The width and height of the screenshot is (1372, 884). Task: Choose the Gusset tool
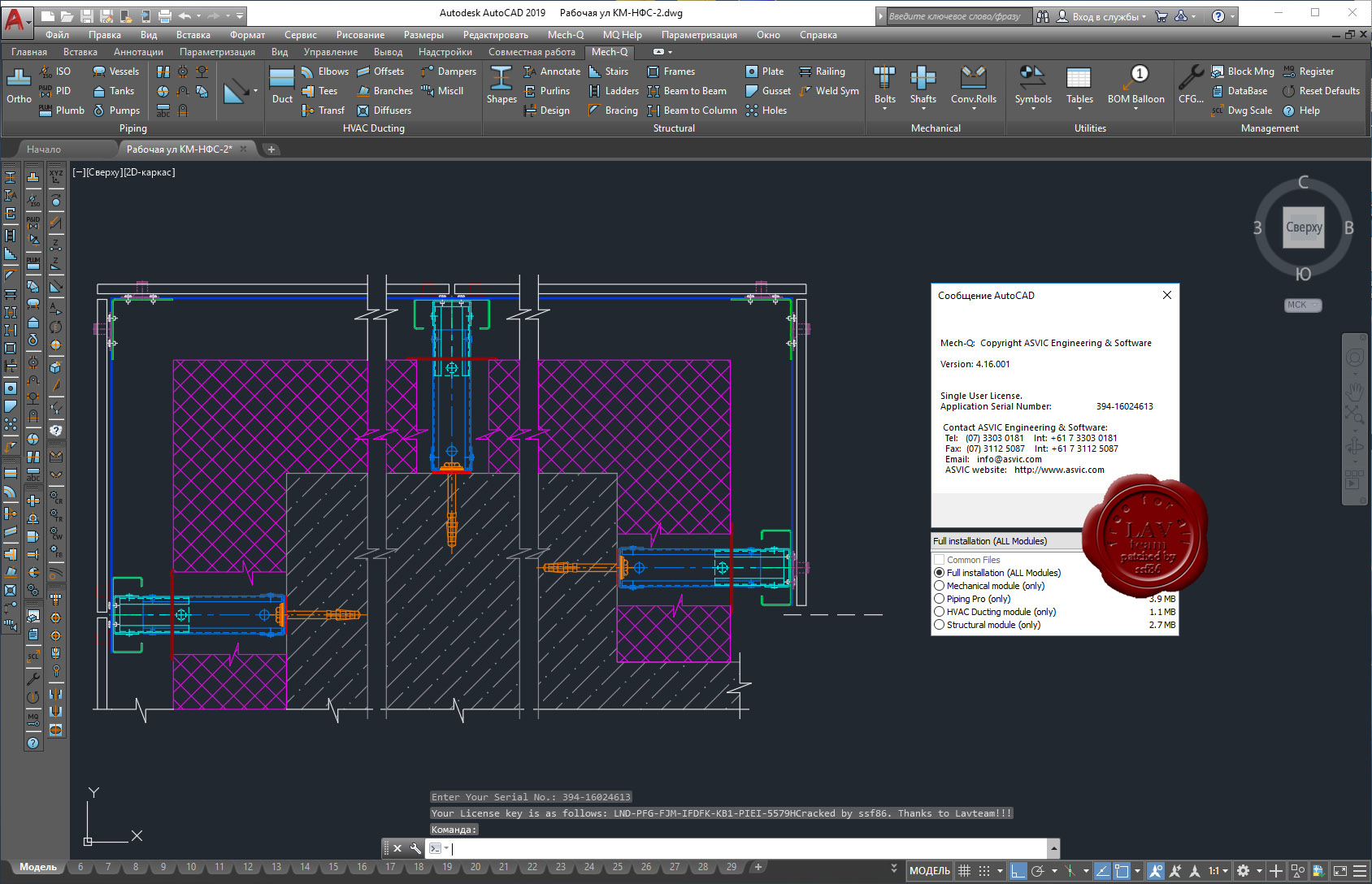click(767, 91)
